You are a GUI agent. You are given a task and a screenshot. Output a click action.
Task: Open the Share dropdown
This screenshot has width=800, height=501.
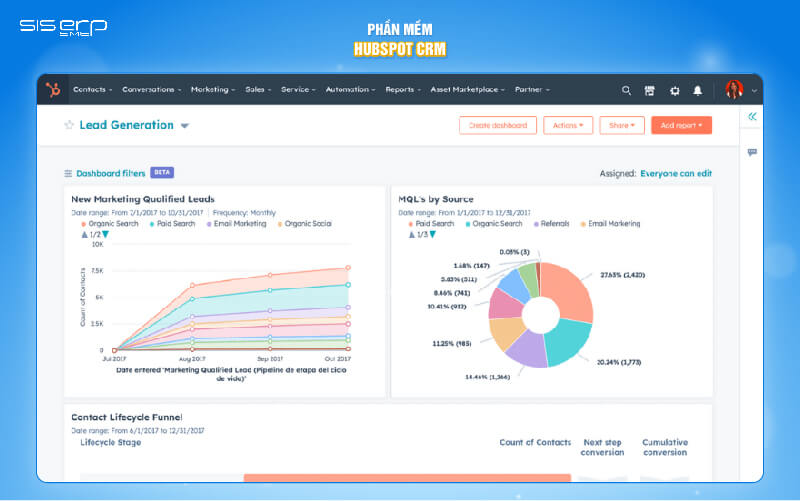click(622, 125)
